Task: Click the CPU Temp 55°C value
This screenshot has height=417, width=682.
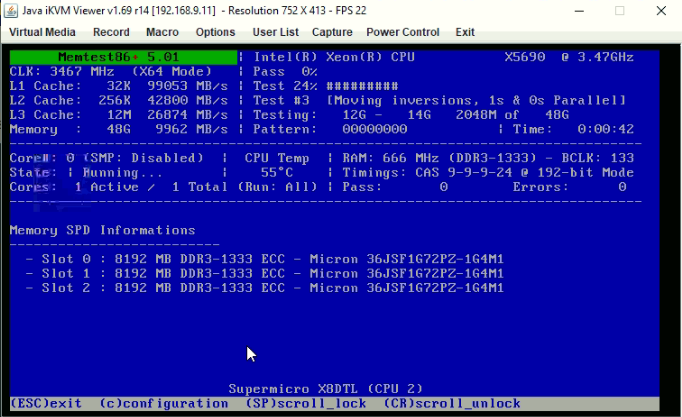Action: tap(277, 173)
